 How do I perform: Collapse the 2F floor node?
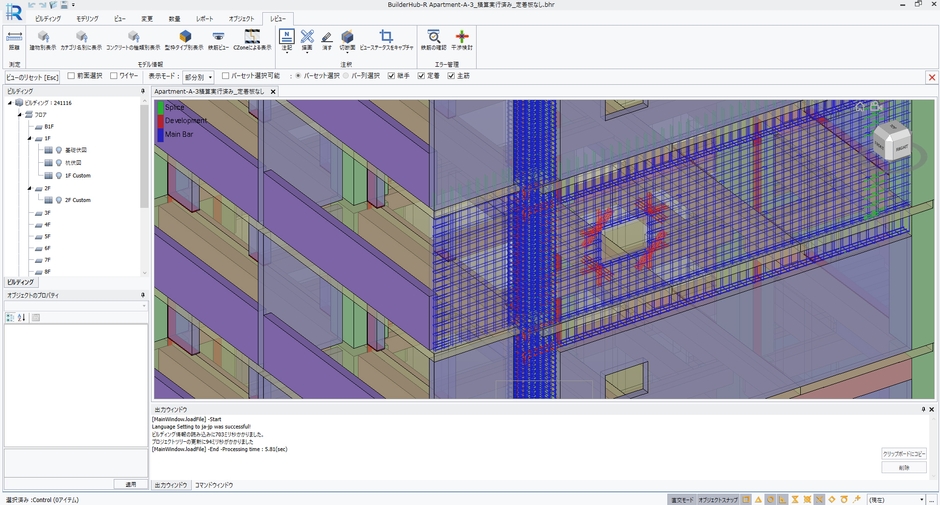pyautogui.click(x=29, y=188)
